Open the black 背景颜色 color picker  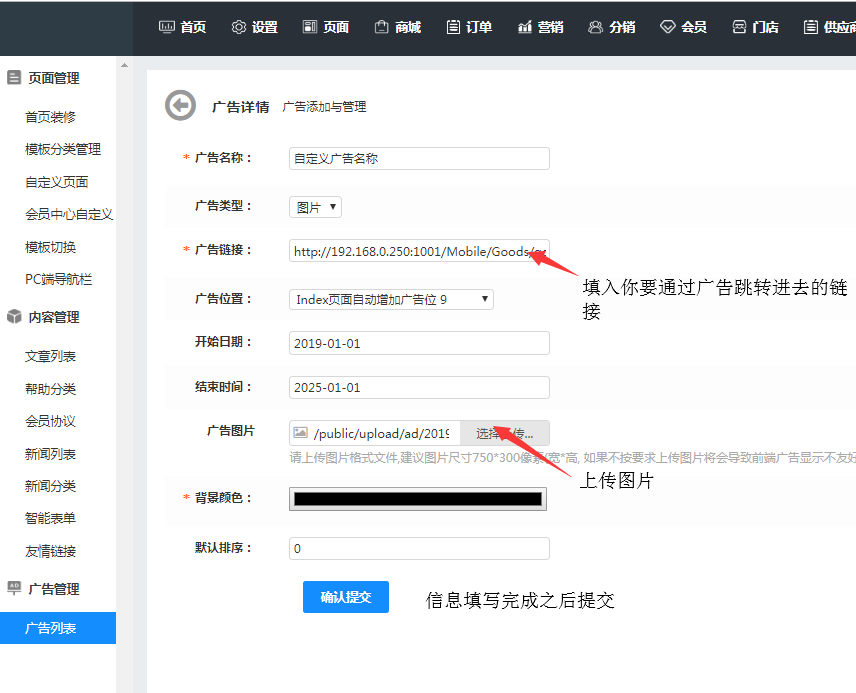click(418, 499)
